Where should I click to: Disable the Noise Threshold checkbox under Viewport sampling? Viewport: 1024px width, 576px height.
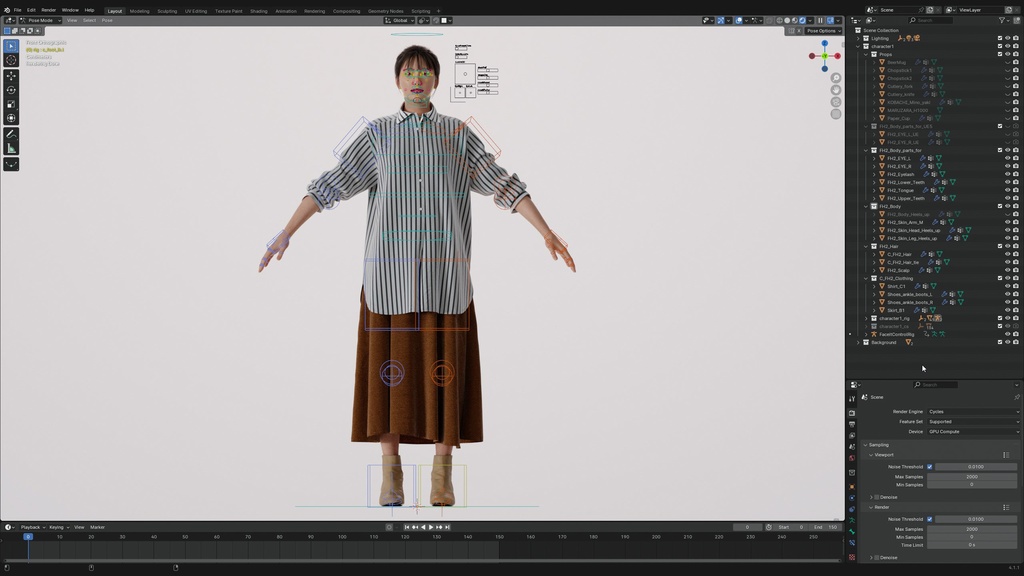click(929, 467)
